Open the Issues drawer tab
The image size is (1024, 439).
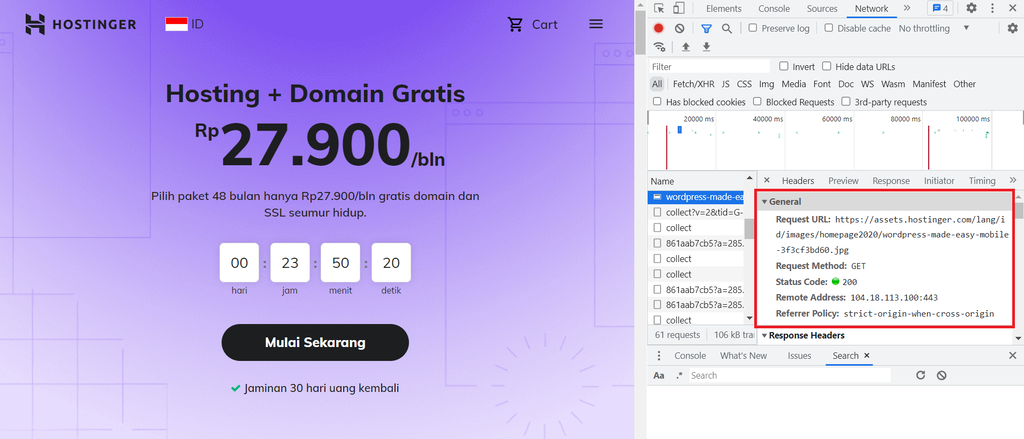click(799, 355)
